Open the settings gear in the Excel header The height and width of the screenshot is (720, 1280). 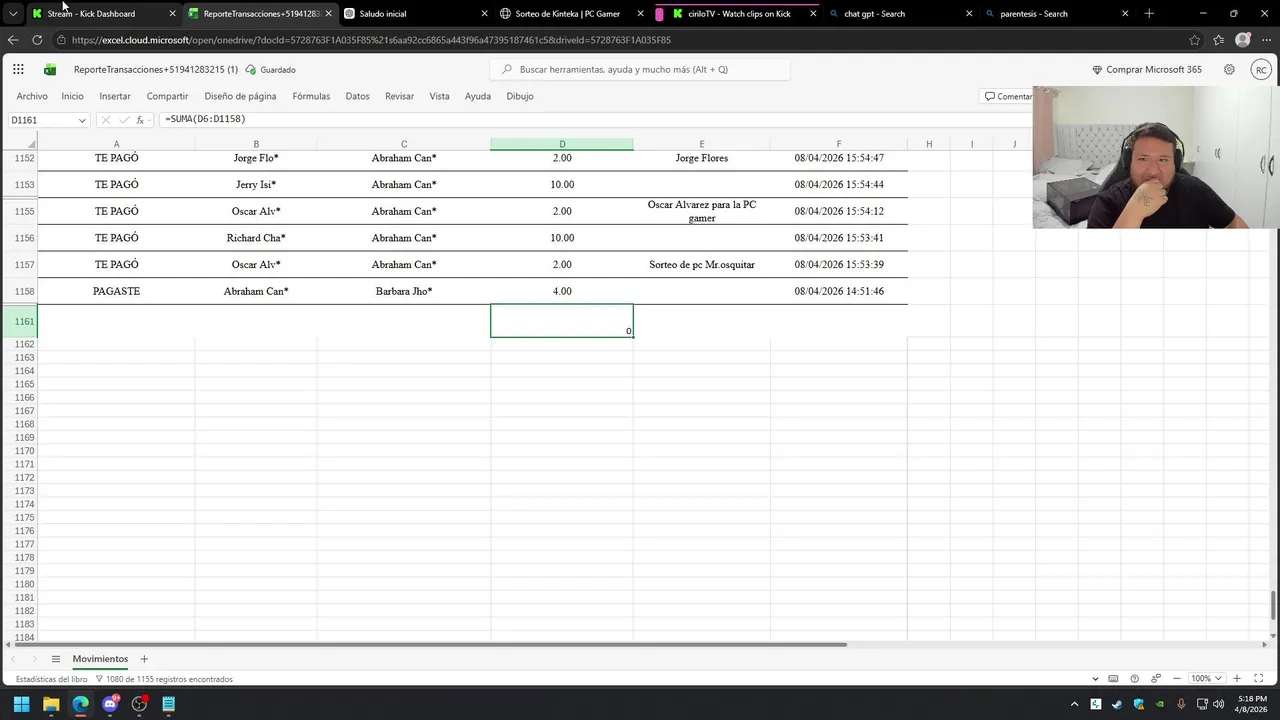pyautogui.click(x=1229, y=70)
